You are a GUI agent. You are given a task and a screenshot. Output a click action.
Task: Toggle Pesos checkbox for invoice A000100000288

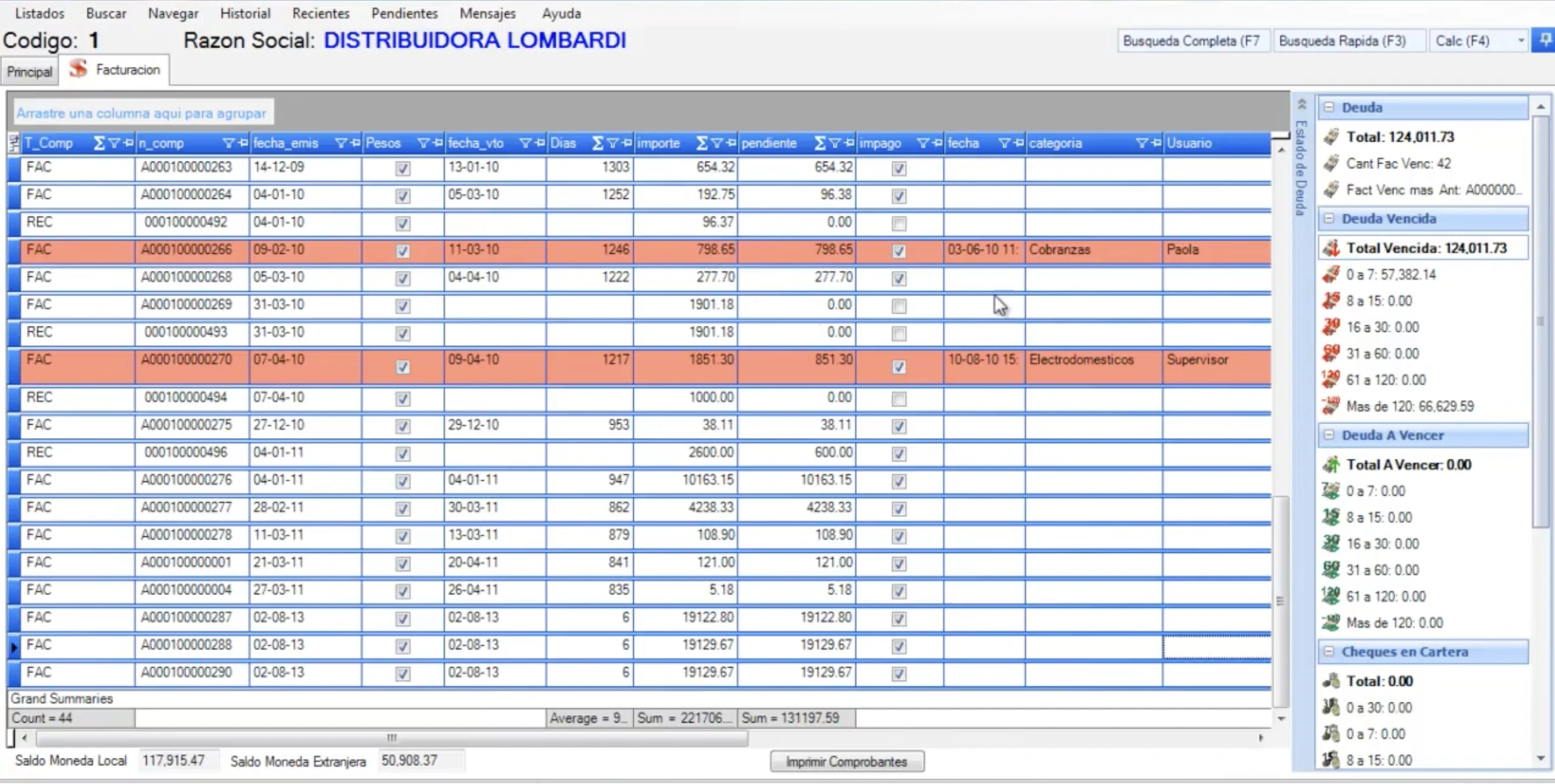(403, 646)
